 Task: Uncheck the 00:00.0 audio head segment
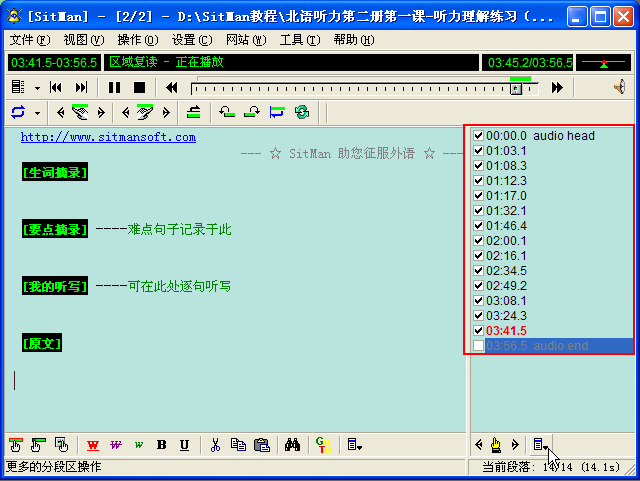(x=478, y=136)
